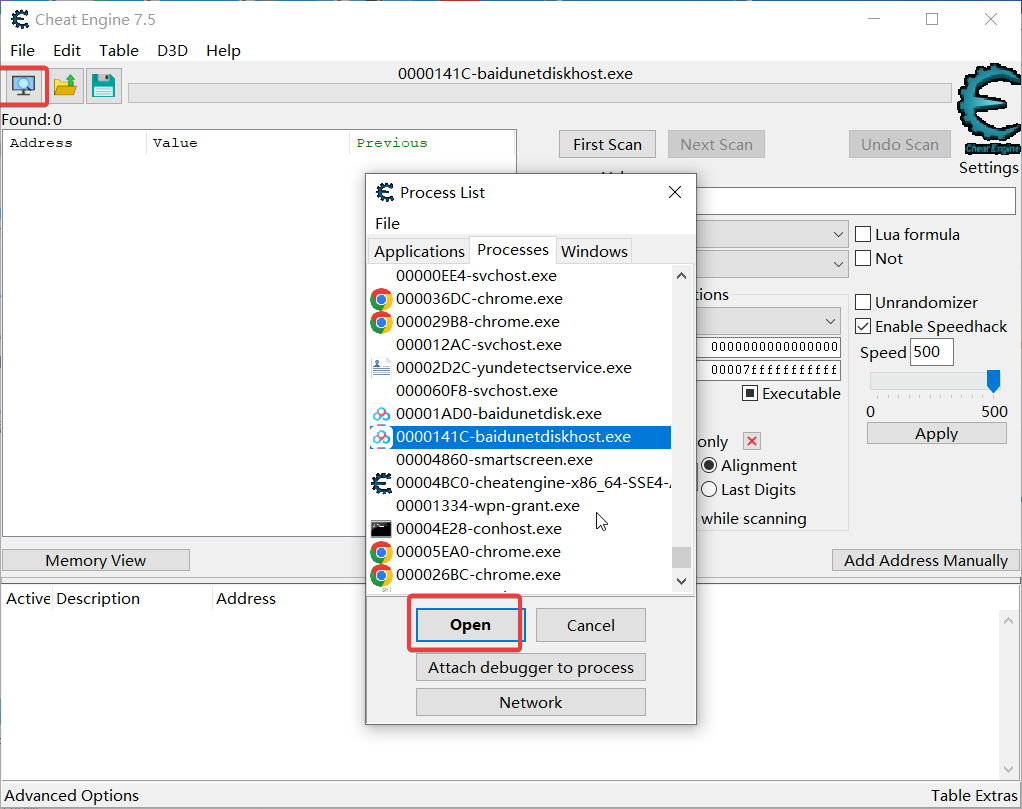Select 0000141C-baidunetdiskhost.exe process
This screenshot has height=809, width=1022.
click(x=520, y=437)
